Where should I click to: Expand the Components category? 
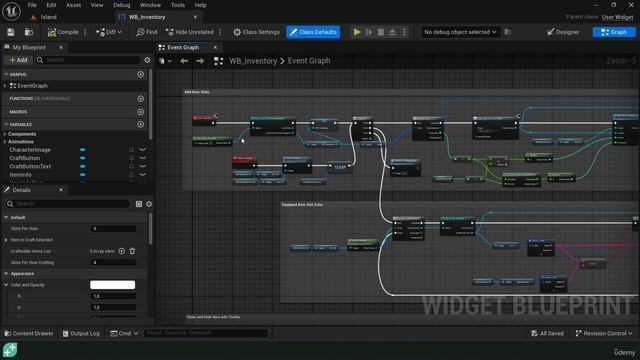click(5, 134)
